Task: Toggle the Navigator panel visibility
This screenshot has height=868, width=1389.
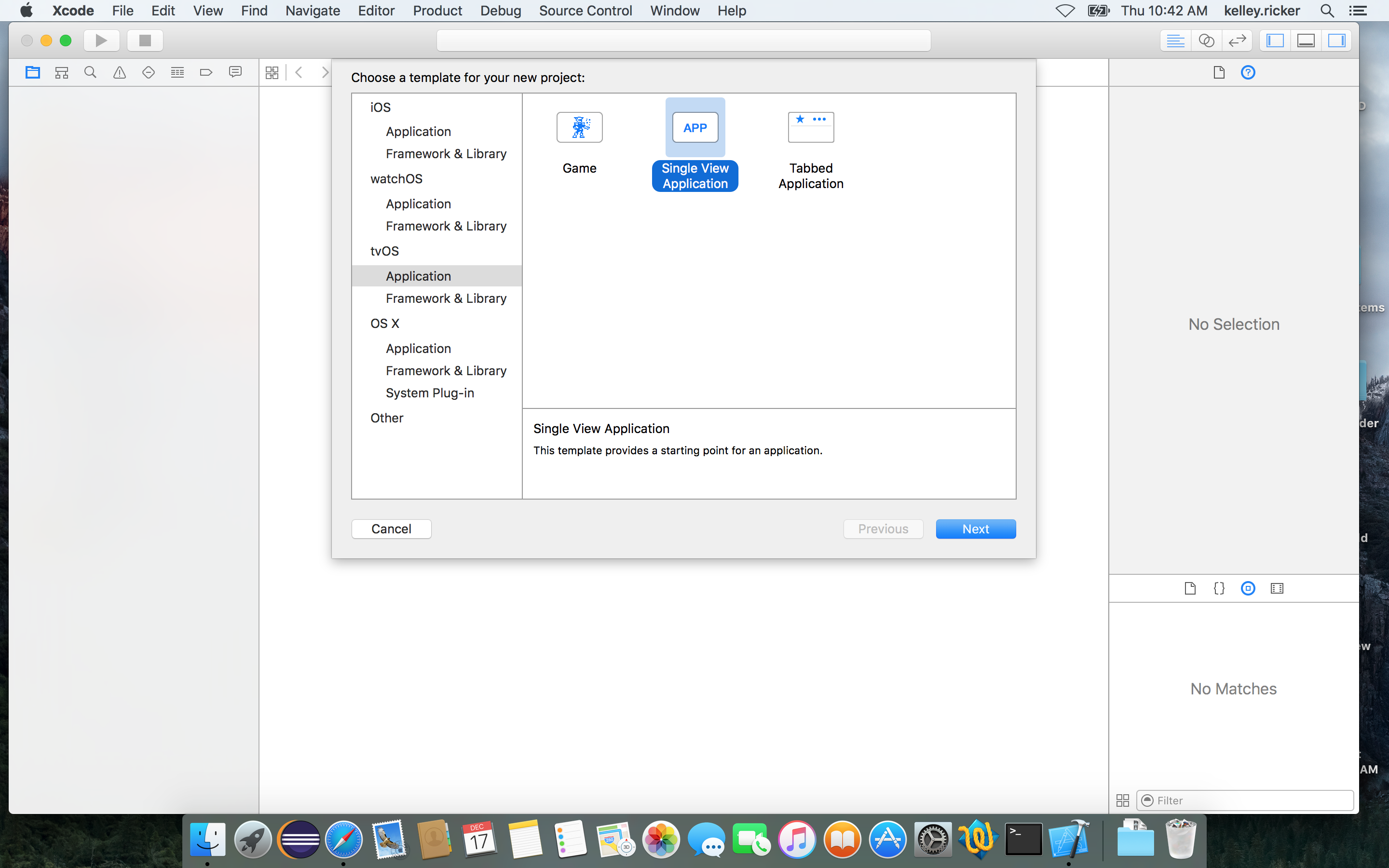Action: (x=1275, y=40)
